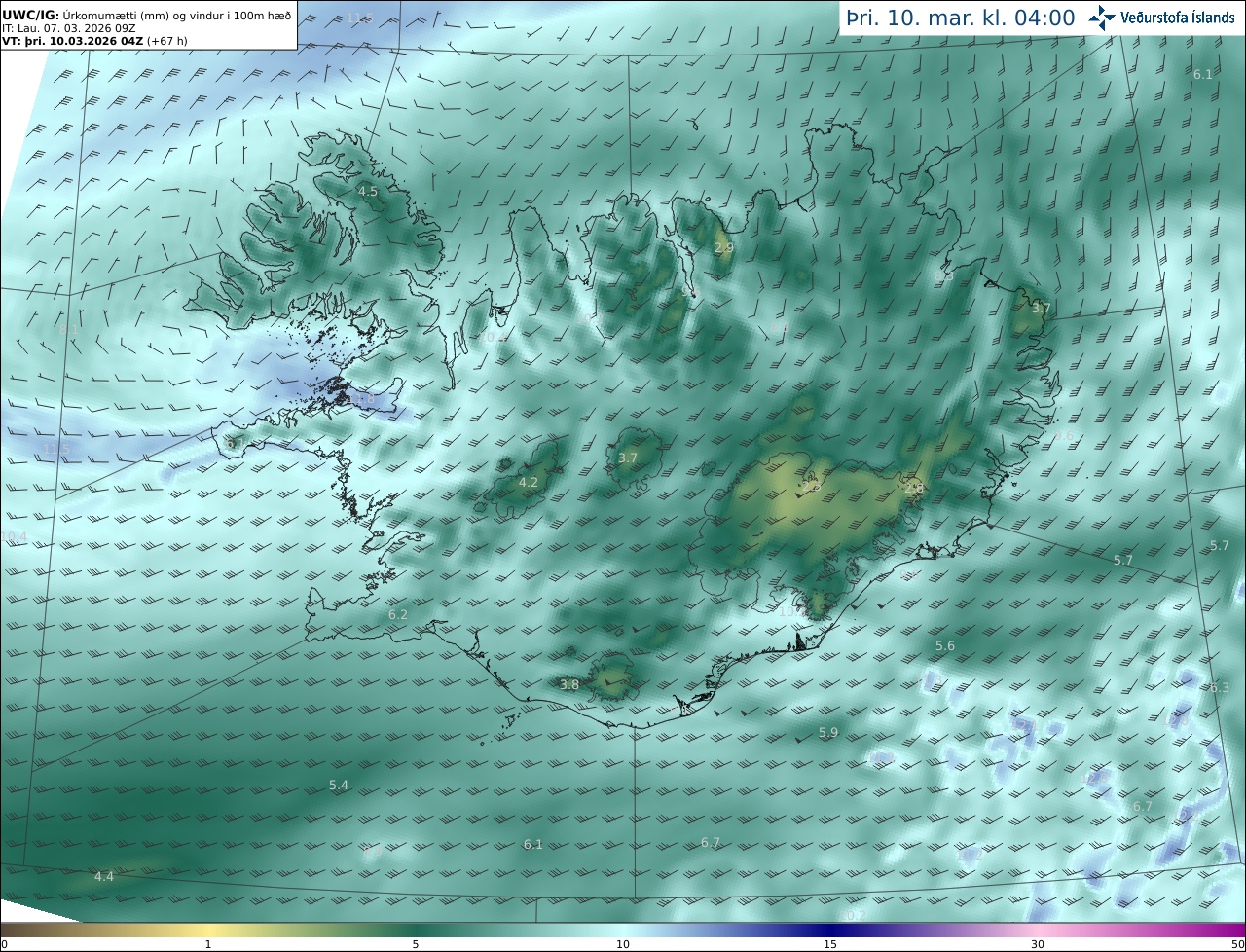Pick the brown colorbar segment near 0
This screenshot has width=1246, height=952.
pyautogui.click(x=19, y=930)
